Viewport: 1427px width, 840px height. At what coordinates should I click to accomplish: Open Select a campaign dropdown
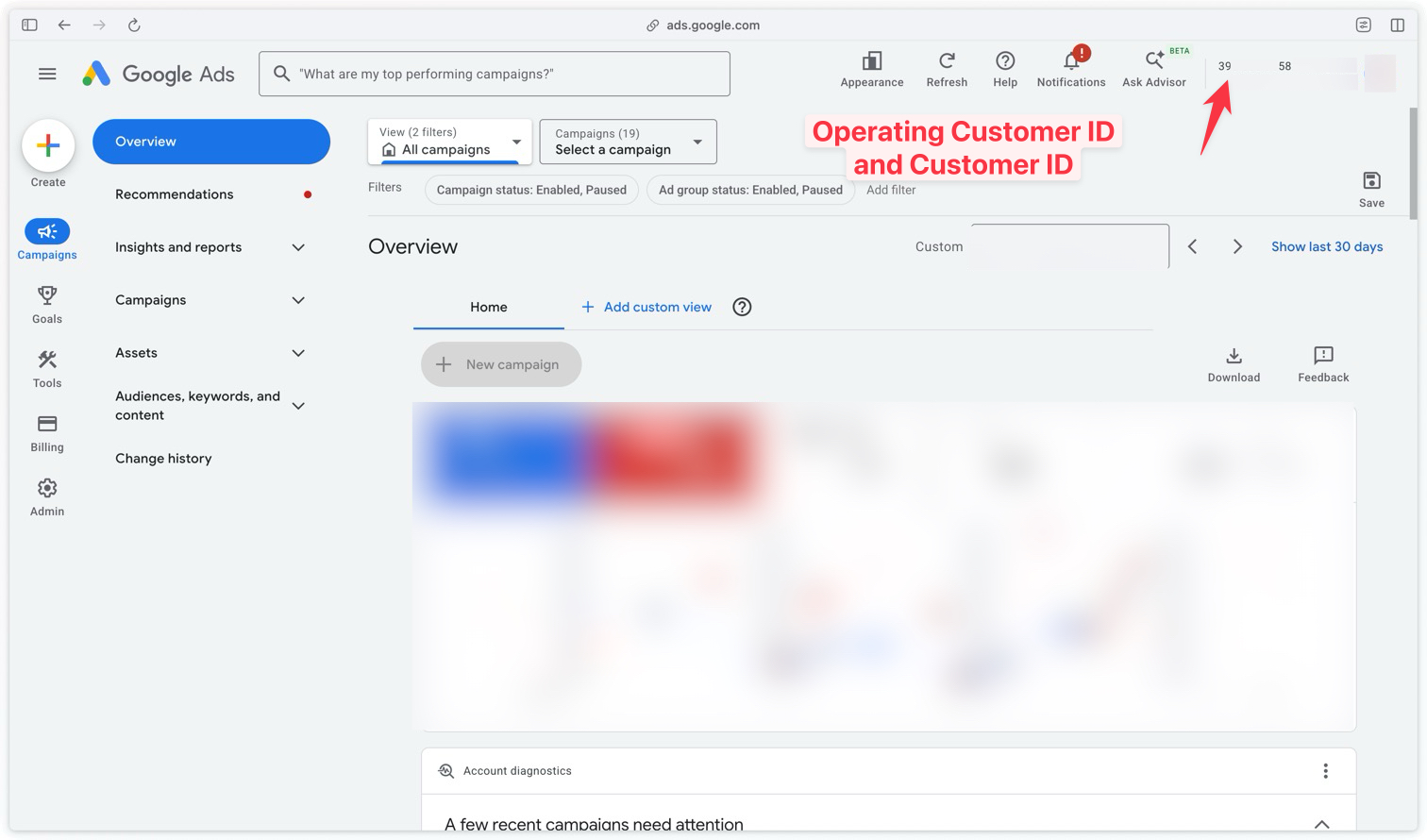[x=628, y=142]
